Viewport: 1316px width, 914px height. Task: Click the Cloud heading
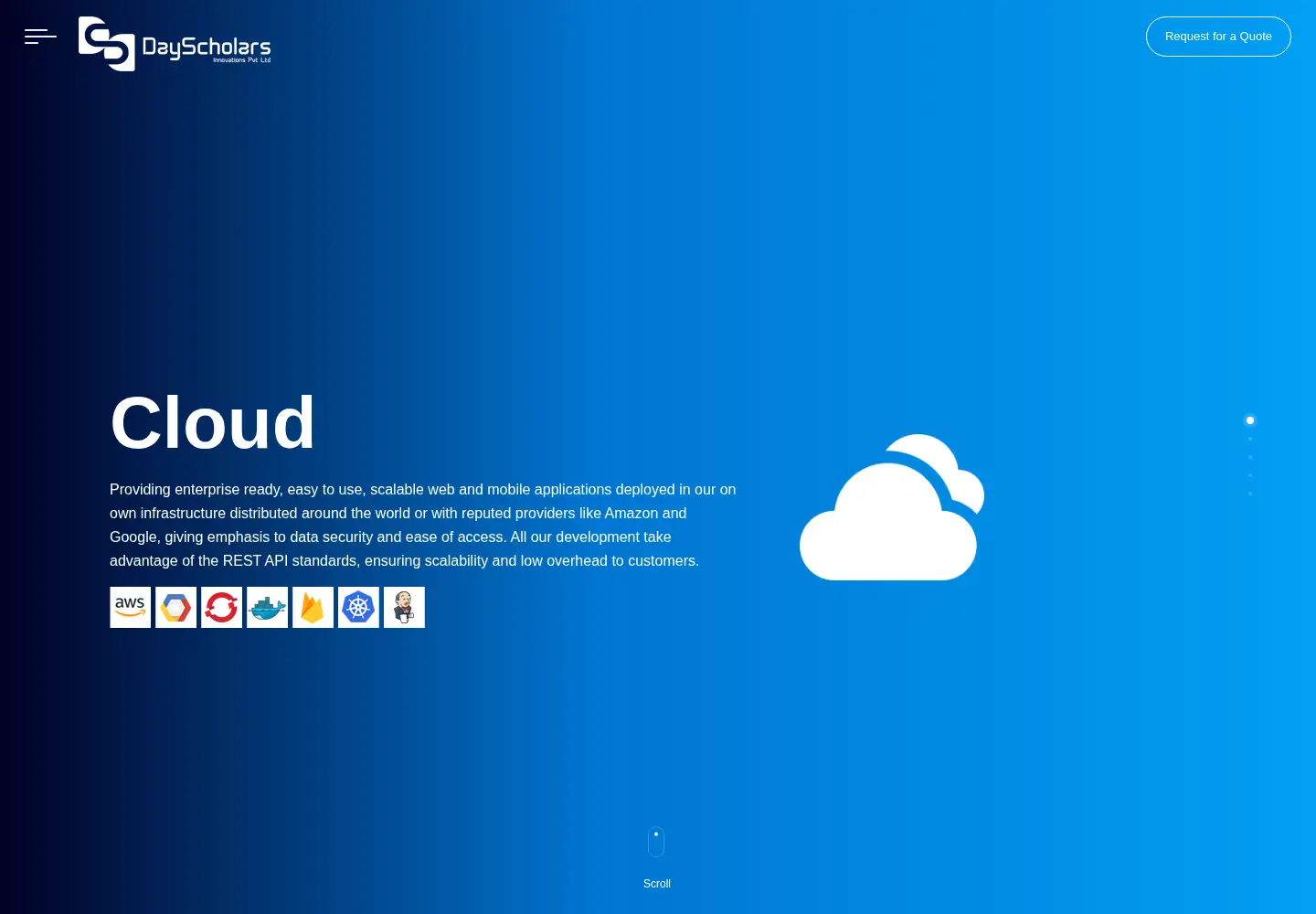[213, 423]
